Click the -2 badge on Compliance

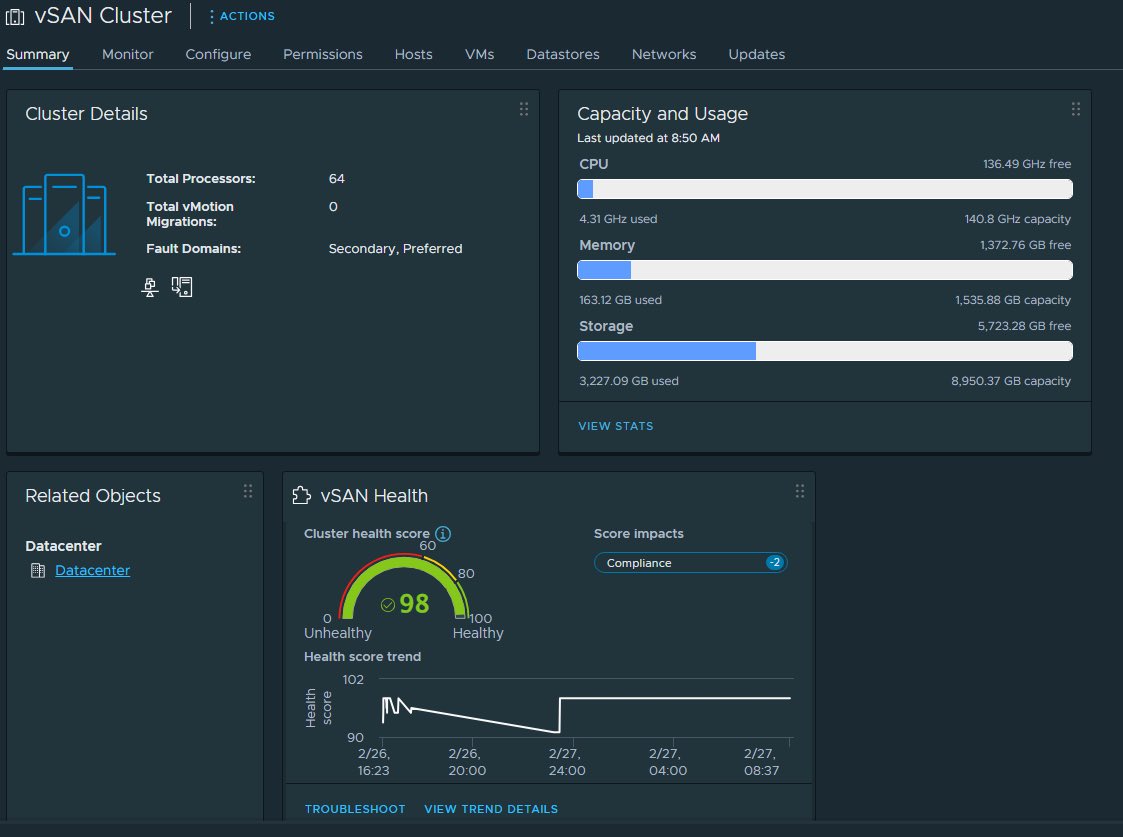pos(774,563)
